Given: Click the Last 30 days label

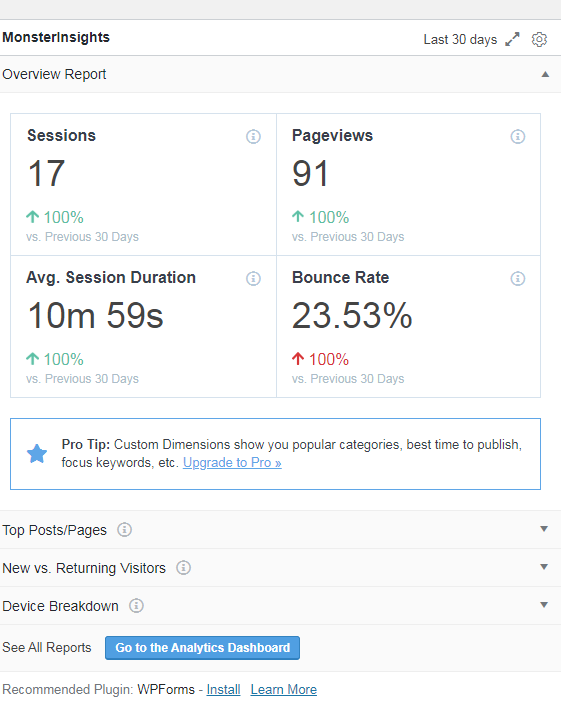Looking at the screenshot, I should [x=460, y=39].
